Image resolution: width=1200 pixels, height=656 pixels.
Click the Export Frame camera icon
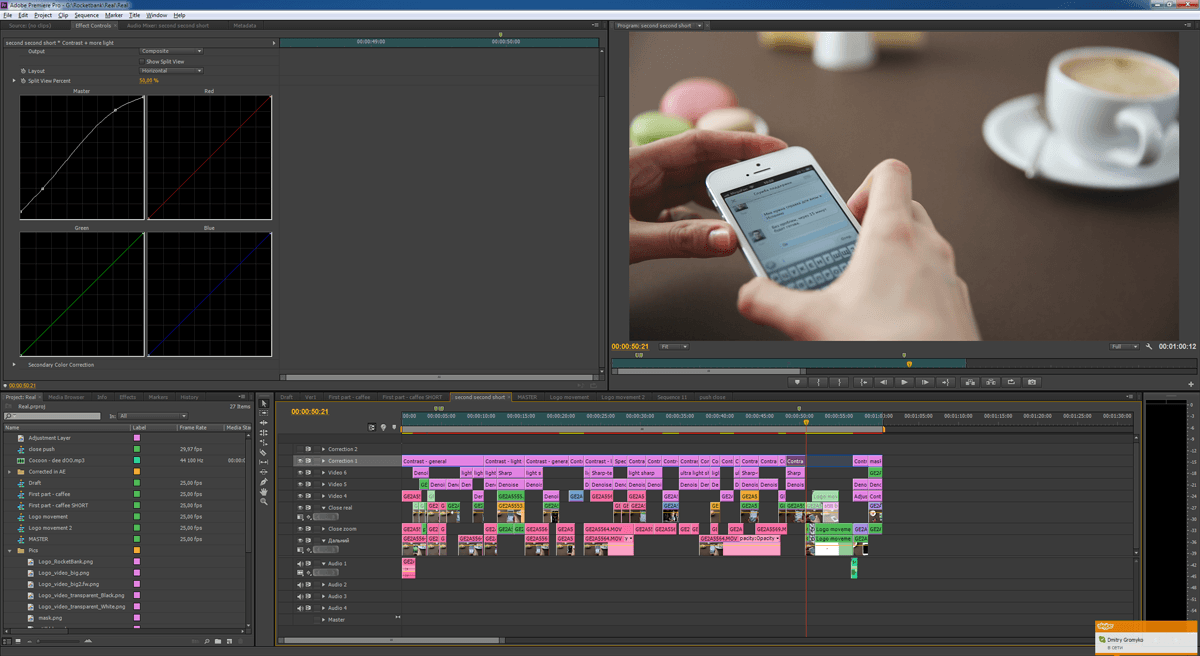pos(1033,382)
